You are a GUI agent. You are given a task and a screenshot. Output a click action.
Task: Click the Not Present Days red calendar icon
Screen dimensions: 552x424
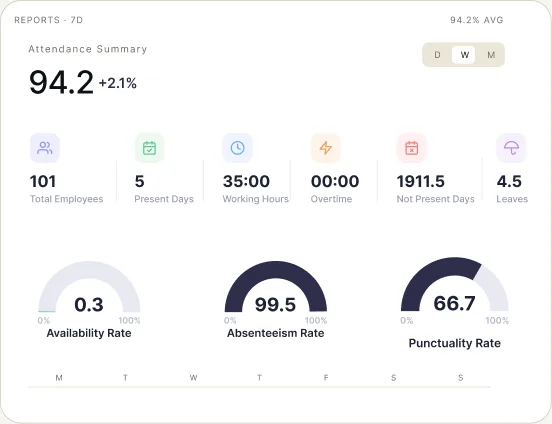point(412,148)
